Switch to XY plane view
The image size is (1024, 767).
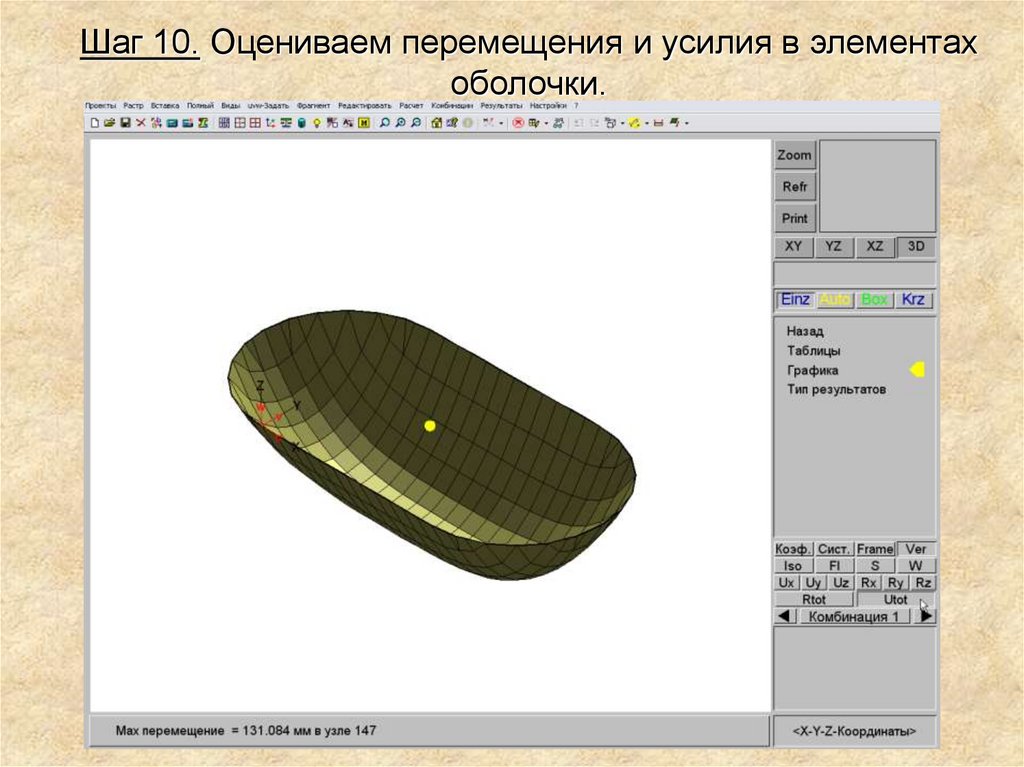coord(793,246)
